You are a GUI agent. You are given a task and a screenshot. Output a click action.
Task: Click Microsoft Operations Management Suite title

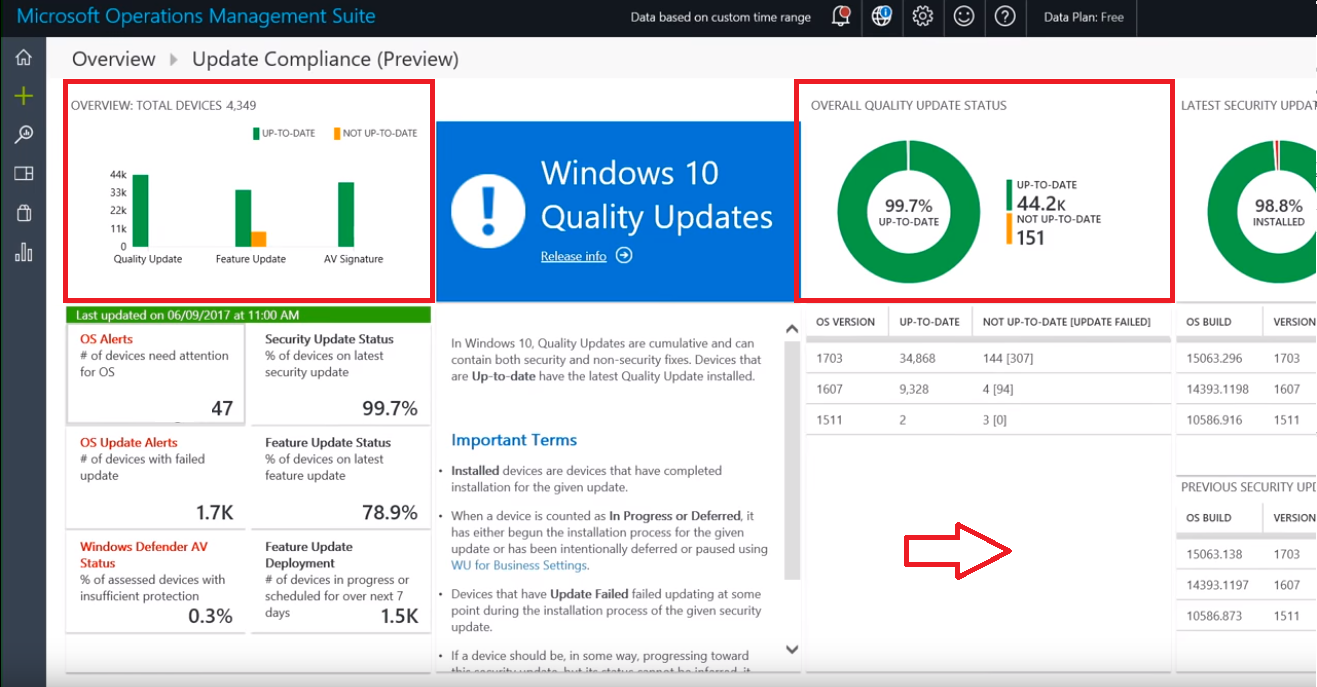pos(196,16)
